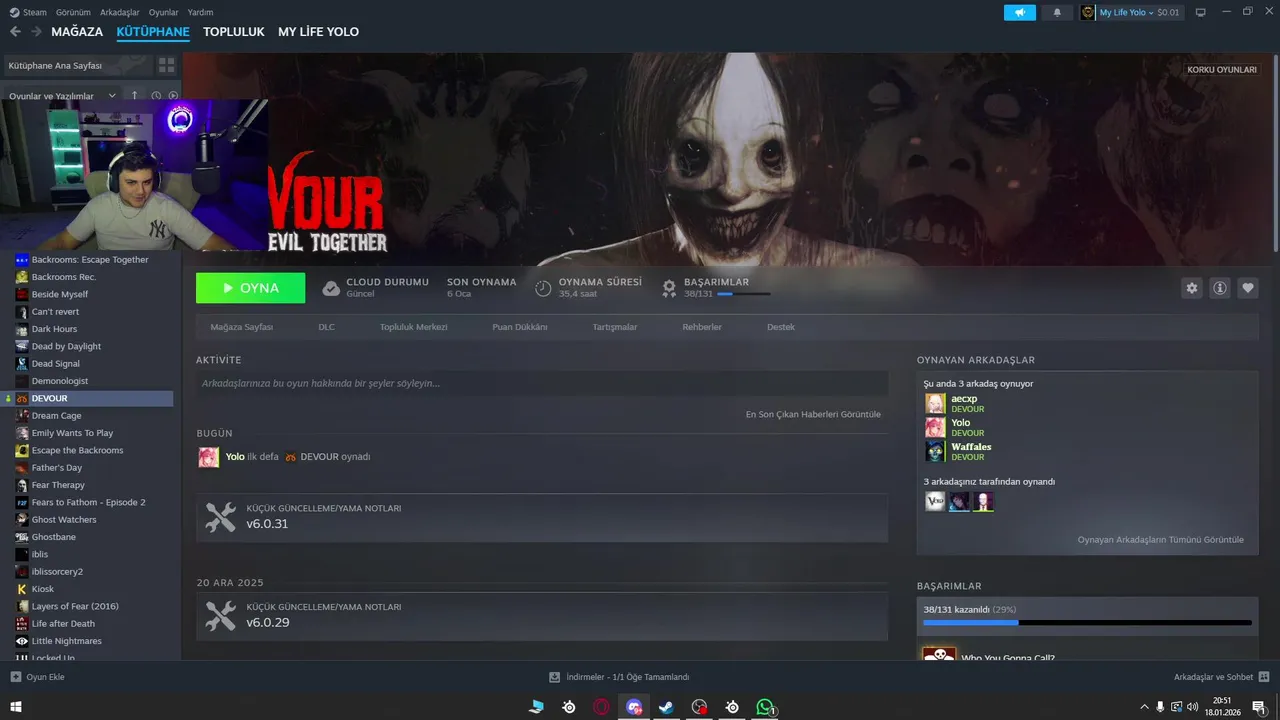Open Destek link
1280x720 pixels.
[781, 327]
